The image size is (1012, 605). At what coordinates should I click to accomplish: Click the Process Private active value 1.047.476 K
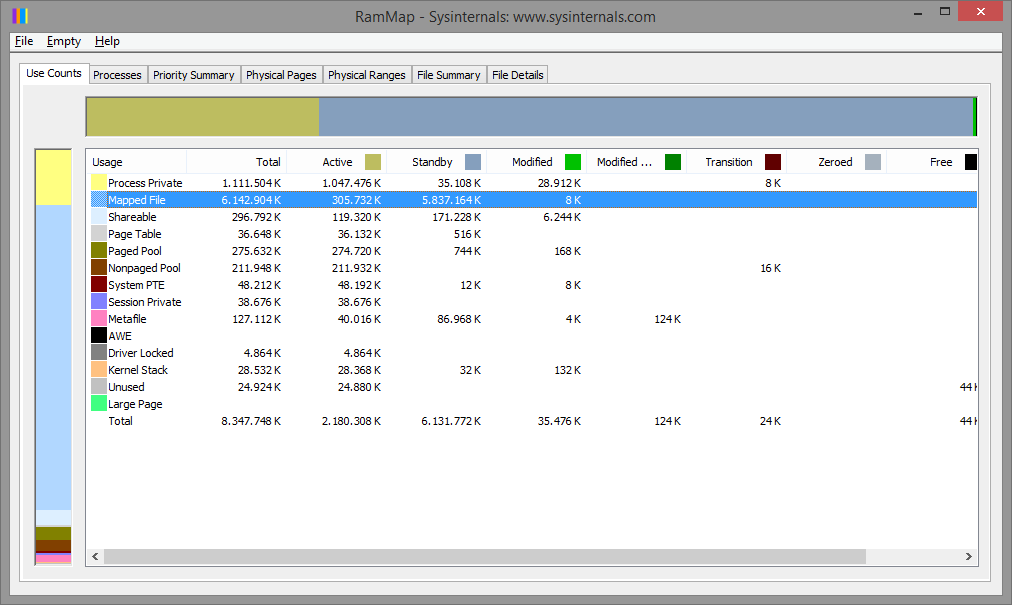pyautogui.click(x=352, y=183)
